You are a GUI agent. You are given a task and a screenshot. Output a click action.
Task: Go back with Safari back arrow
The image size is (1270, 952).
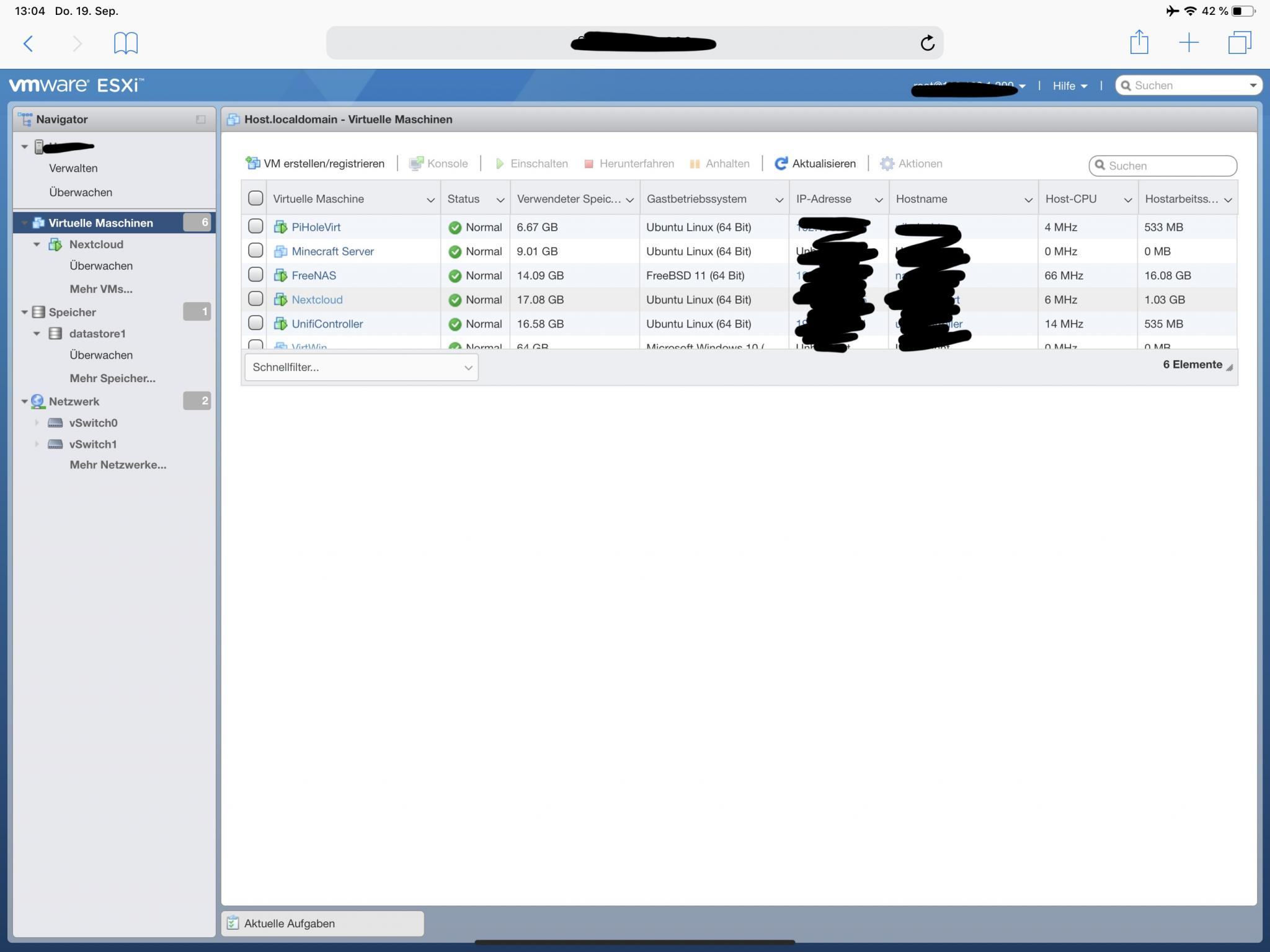(29, 43)
